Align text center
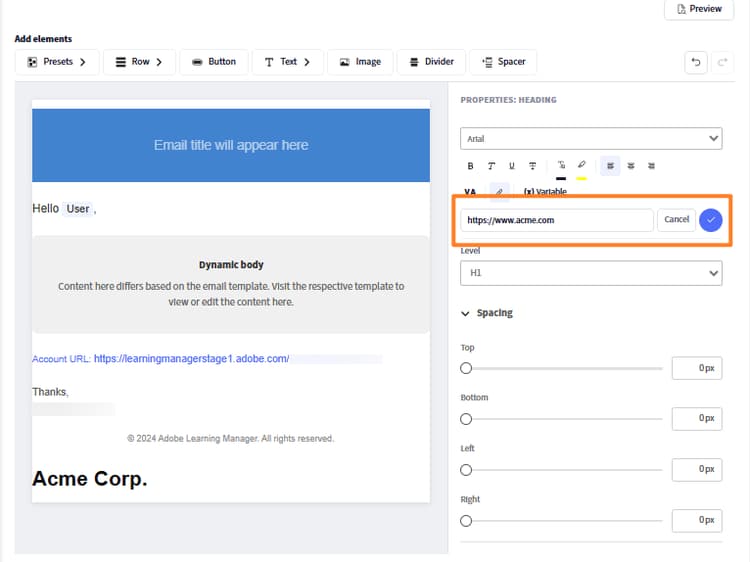 [x=631, y=166]
